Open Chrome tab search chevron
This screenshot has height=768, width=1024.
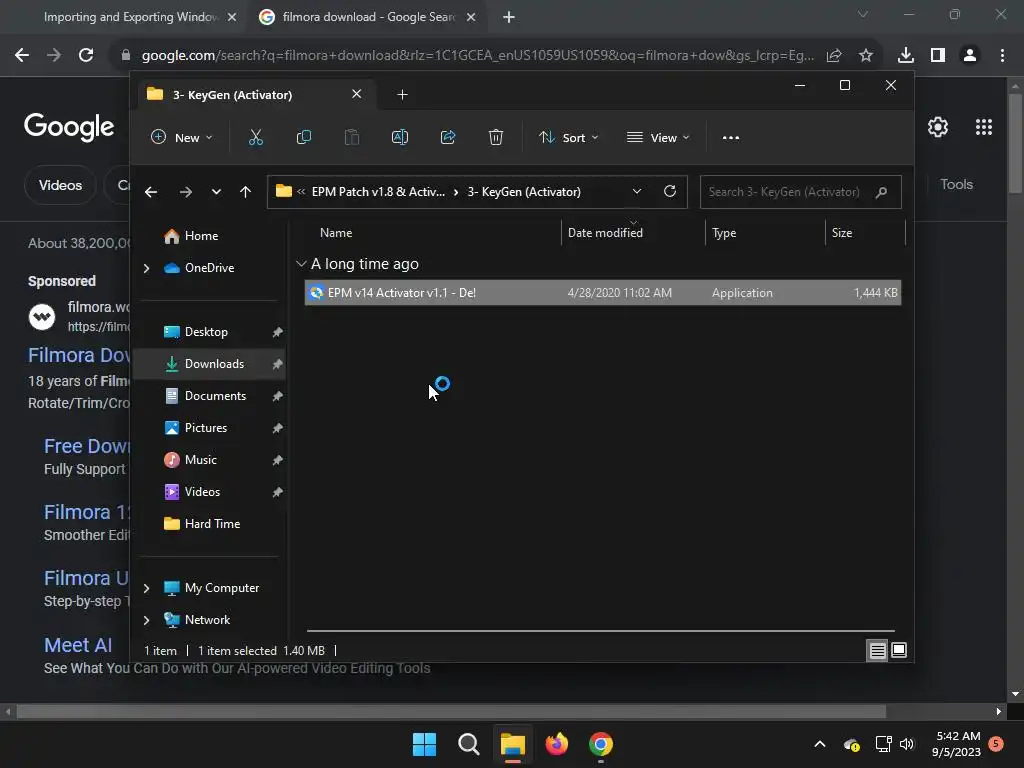863,14
